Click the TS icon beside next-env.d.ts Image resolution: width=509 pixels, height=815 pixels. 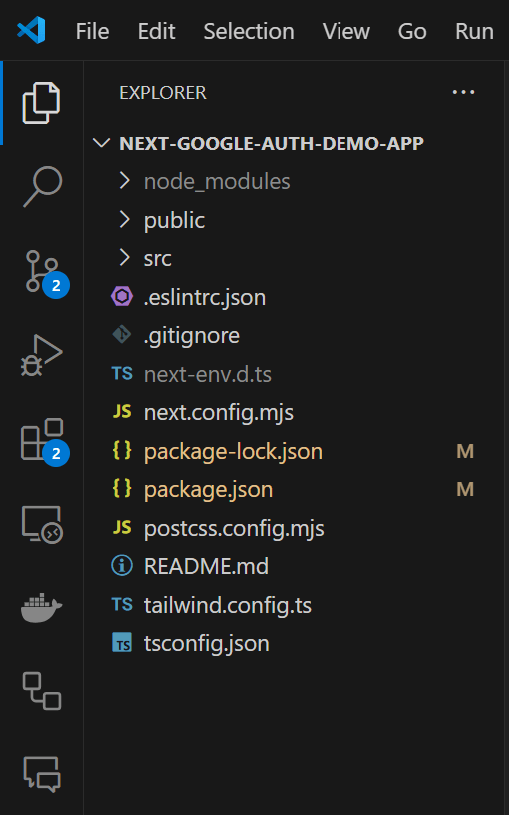[x=122, y=373]
